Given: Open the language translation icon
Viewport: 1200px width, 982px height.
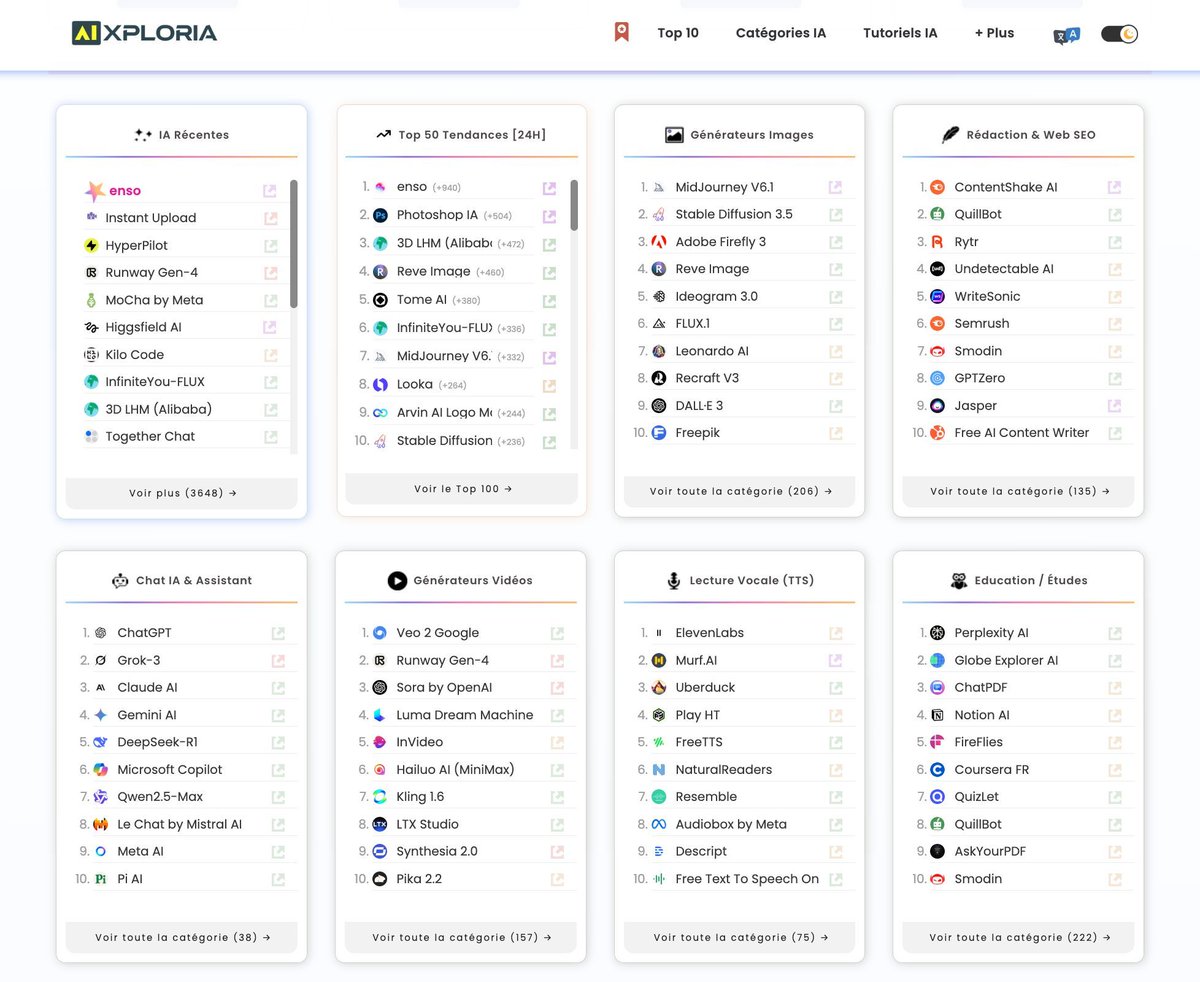Looking at the screenshot, I should 1066,35.
